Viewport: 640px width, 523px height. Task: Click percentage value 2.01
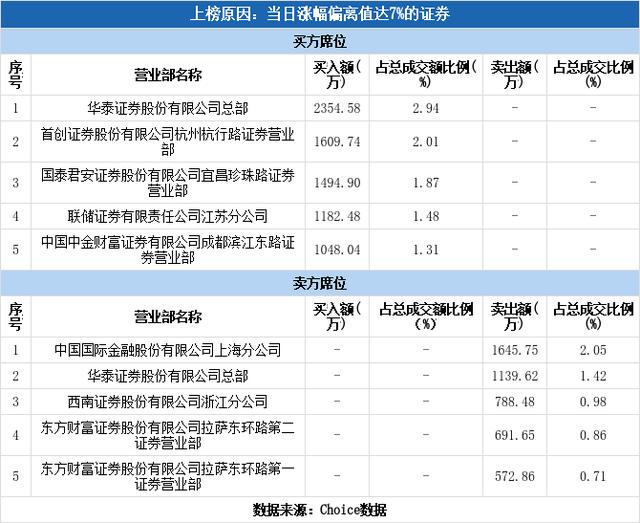pyautogui.click(x=426, y=142)
